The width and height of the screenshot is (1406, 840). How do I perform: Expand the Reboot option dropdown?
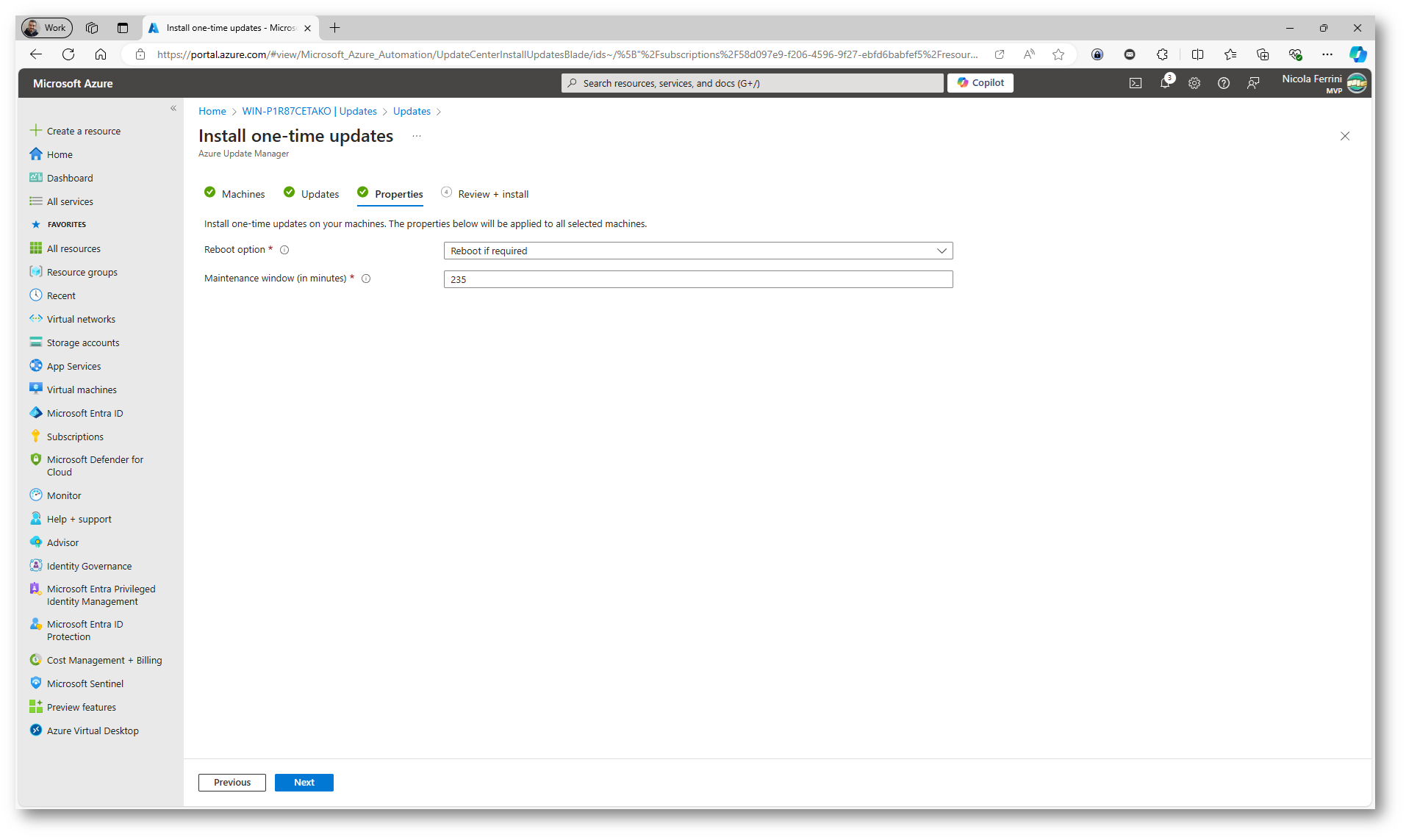point(698,251)
